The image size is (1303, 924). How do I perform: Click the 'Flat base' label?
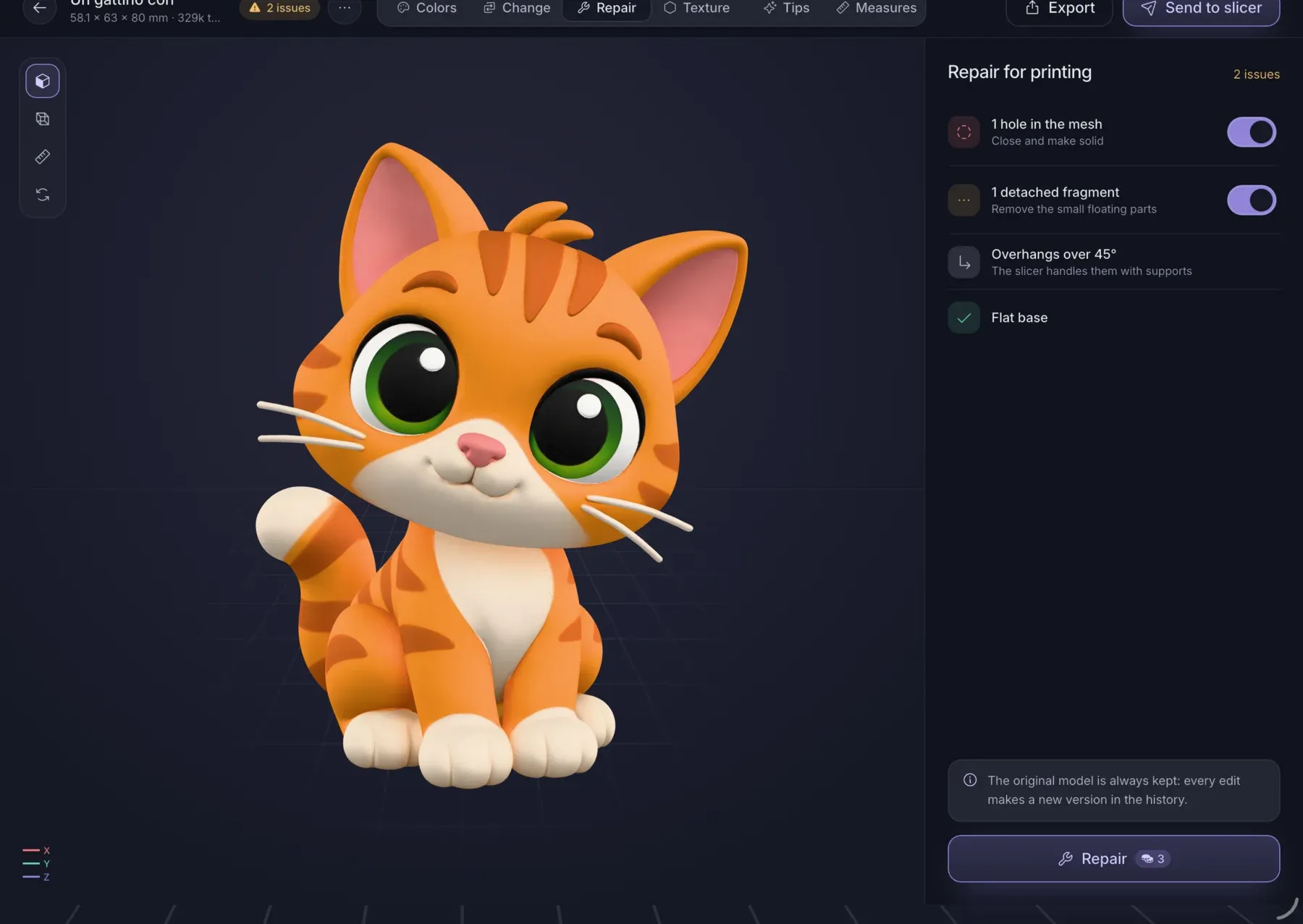click(x=1019, y=318)
